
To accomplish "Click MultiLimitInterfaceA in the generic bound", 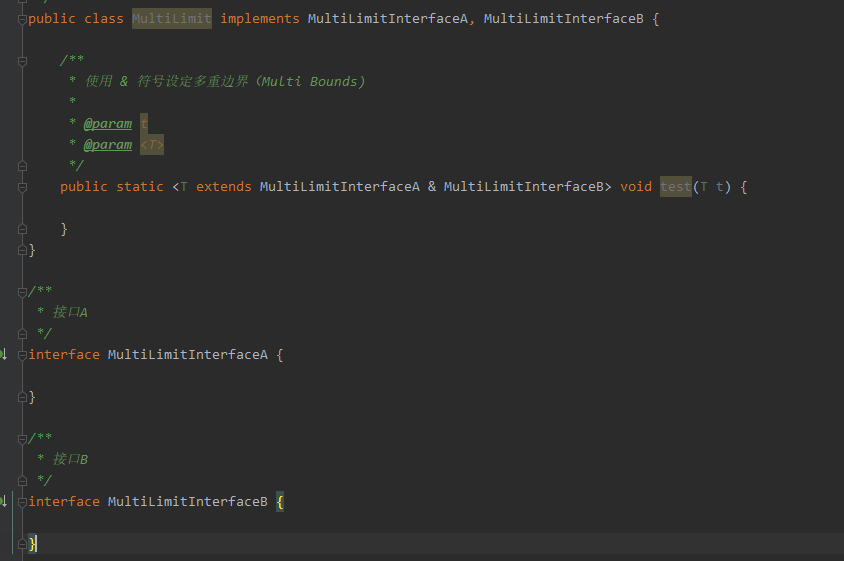I will tap(340, 187).
